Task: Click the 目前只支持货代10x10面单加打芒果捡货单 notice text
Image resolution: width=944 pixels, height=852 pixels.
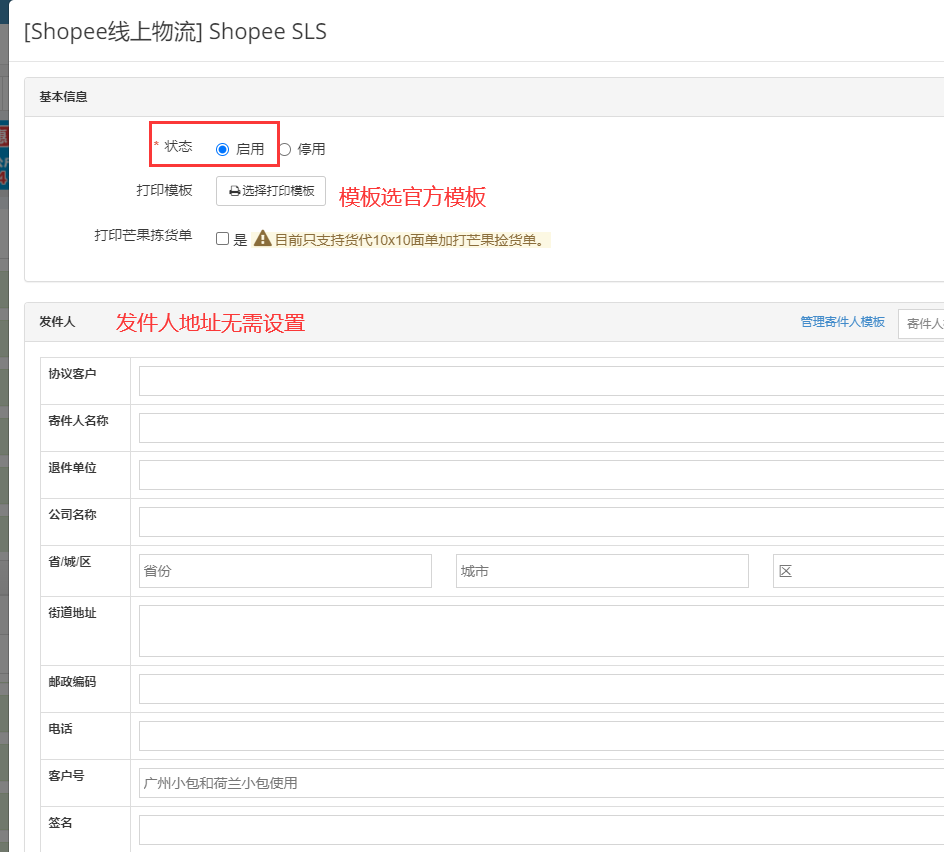Action: 410,240
